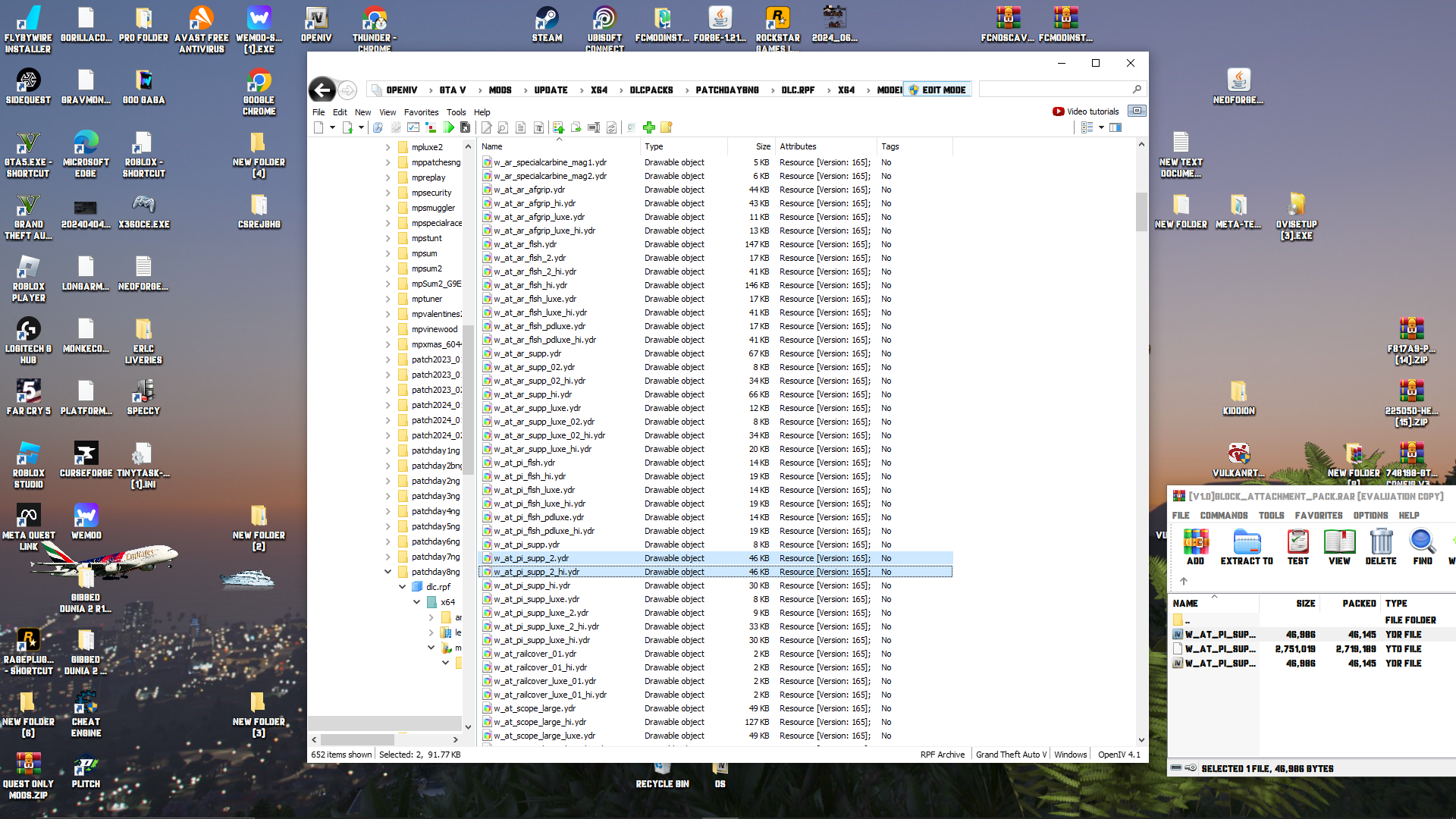Click the OpenIV search input field
This screenshot has height=819, width=1456.
point(1054,89)
